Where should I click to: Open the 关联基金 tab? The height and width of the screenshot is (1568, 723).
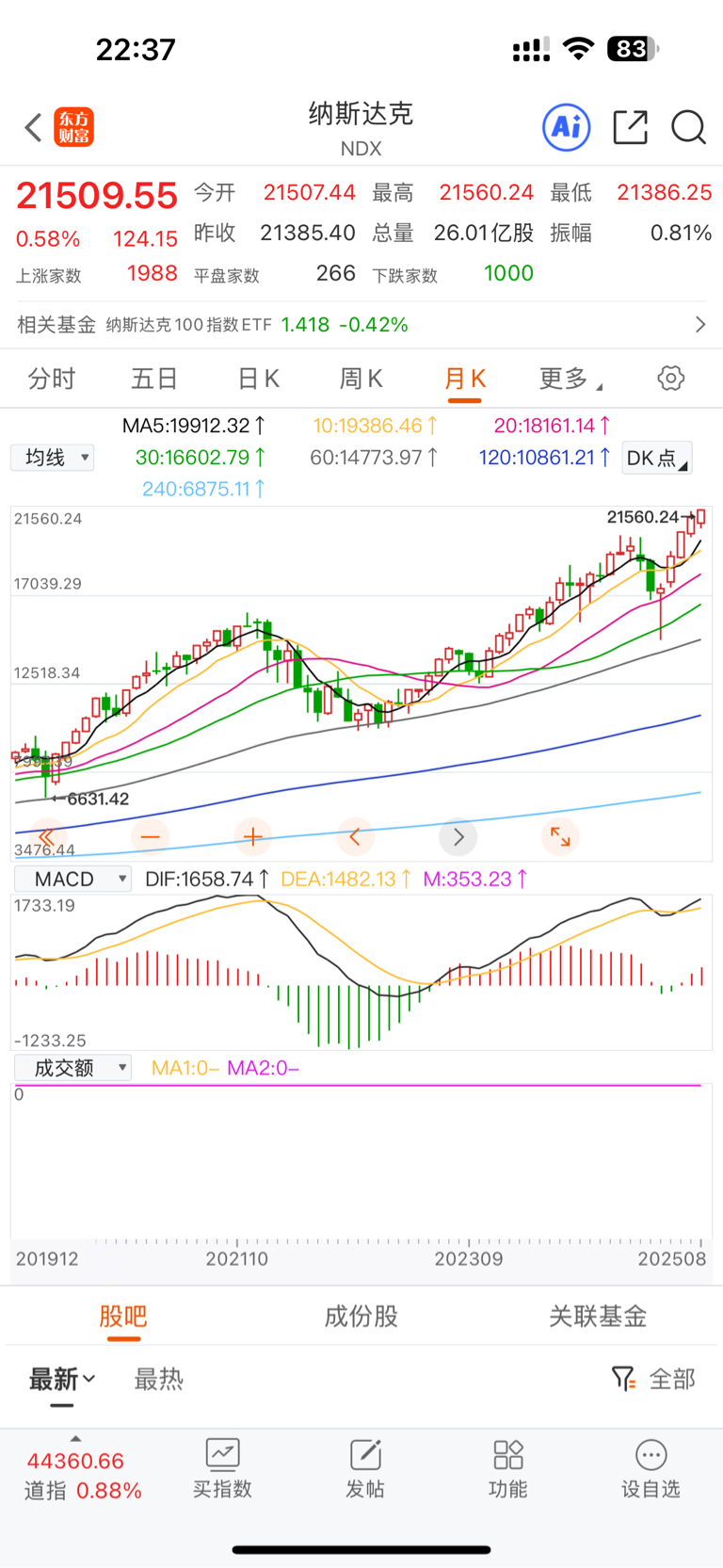[x=599, y=1317]
